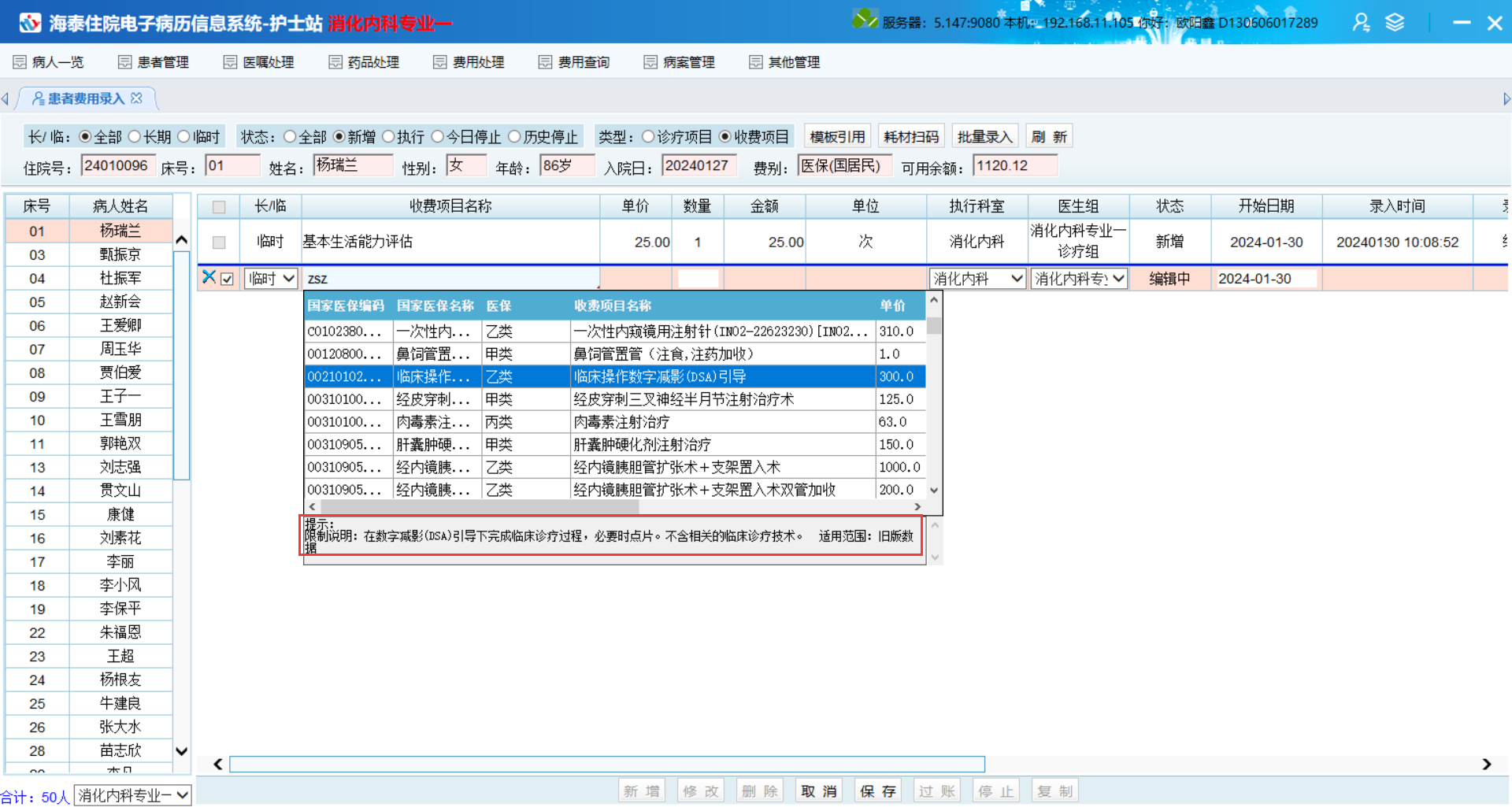This screenshot has width=1512, height=811.
Task: Minimize the nurse station window
Action: pyautogui.click(x=1462, y=23)
